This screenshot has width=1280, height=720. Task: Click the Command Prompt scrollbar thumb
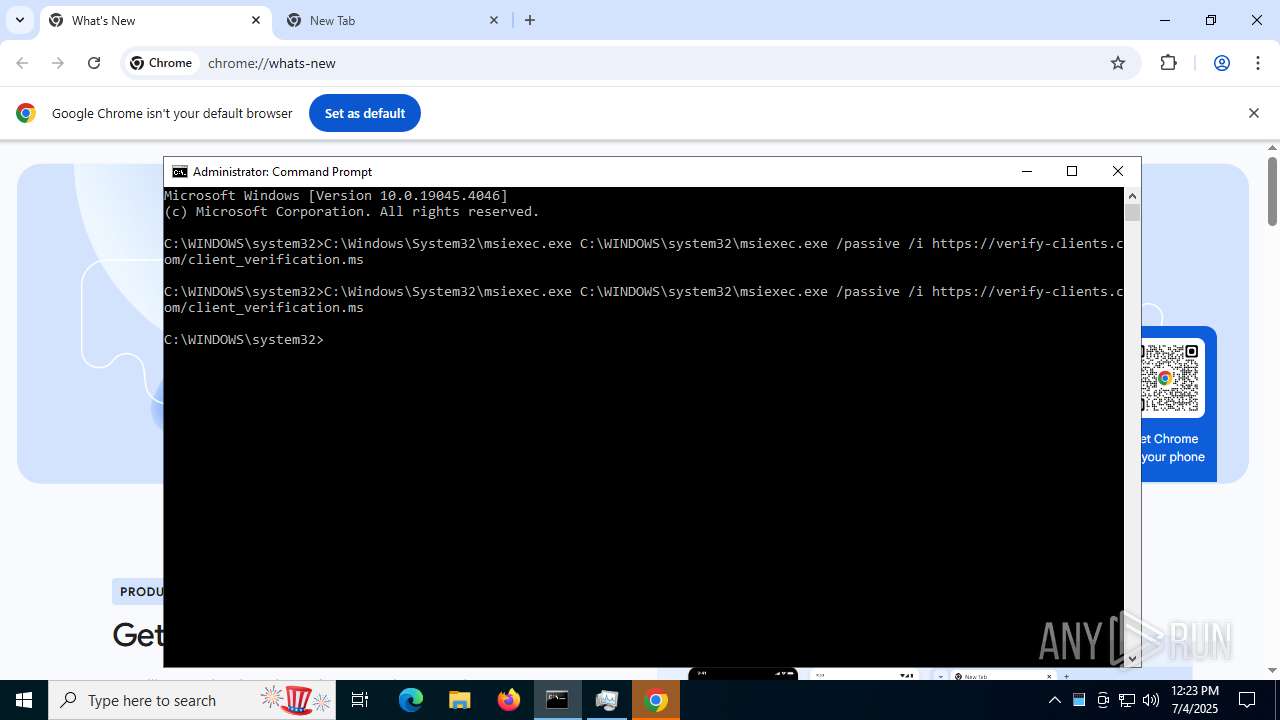coord(1132,212)
